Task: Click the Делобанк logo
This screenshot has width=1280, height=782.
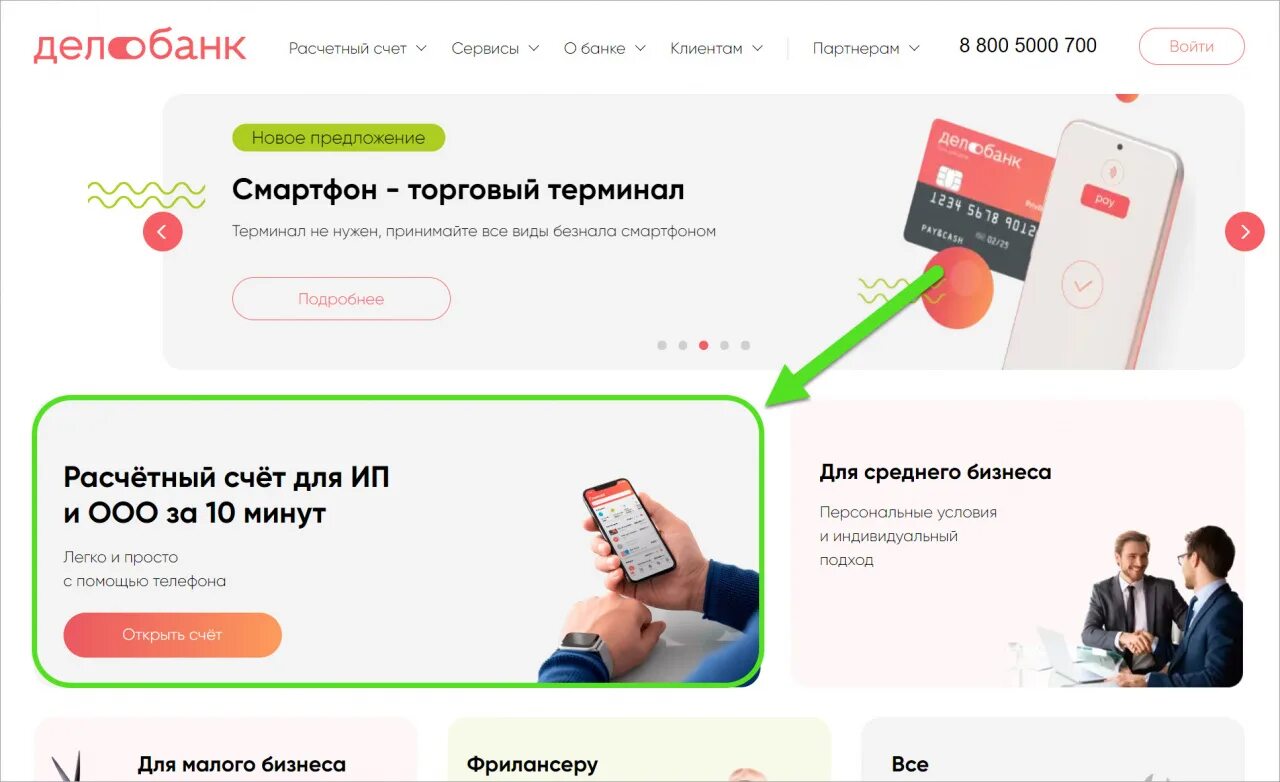Action: point(140,47)
